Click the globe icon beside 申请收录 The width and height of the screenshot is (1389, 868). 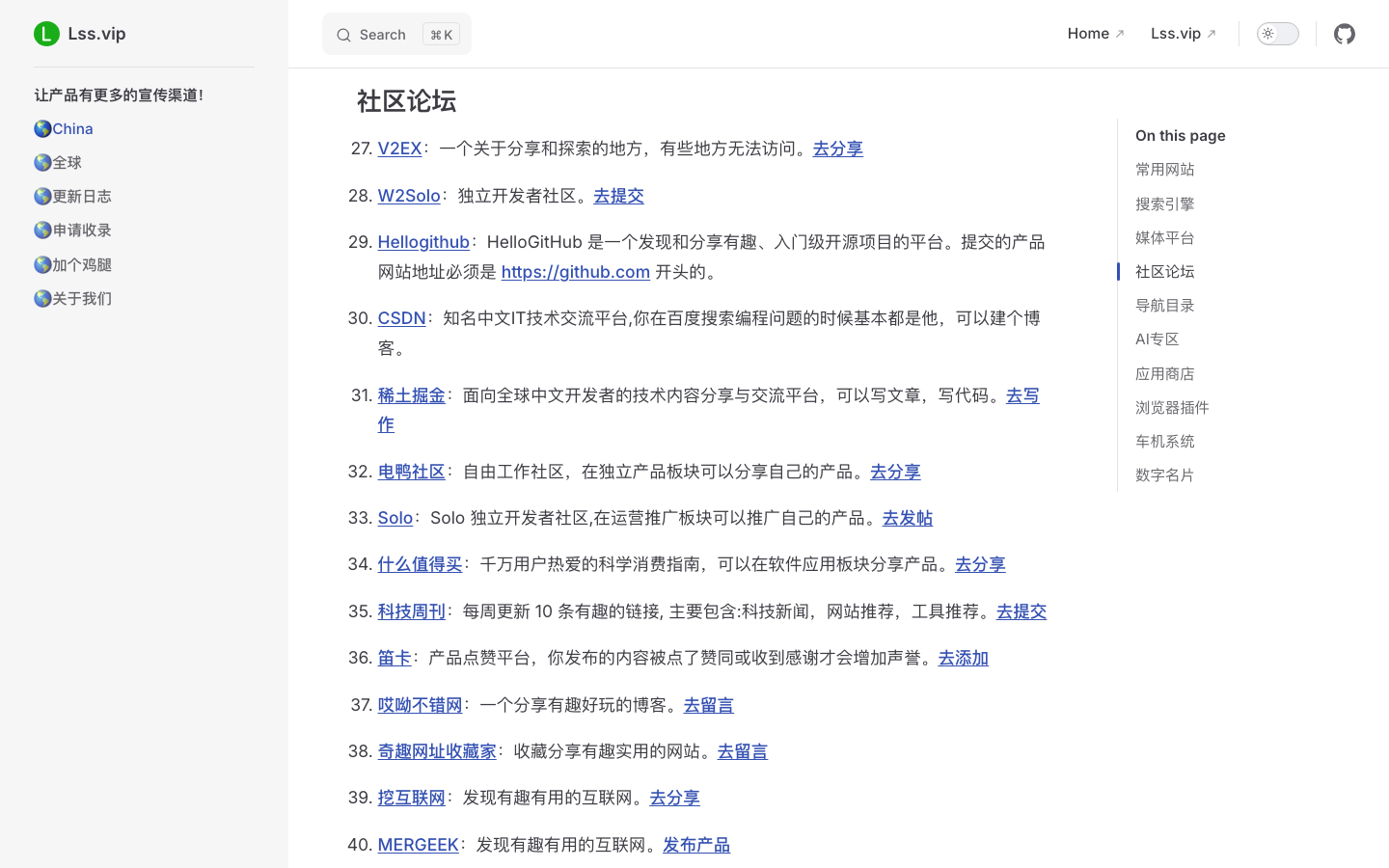click(x=41, y=230)
